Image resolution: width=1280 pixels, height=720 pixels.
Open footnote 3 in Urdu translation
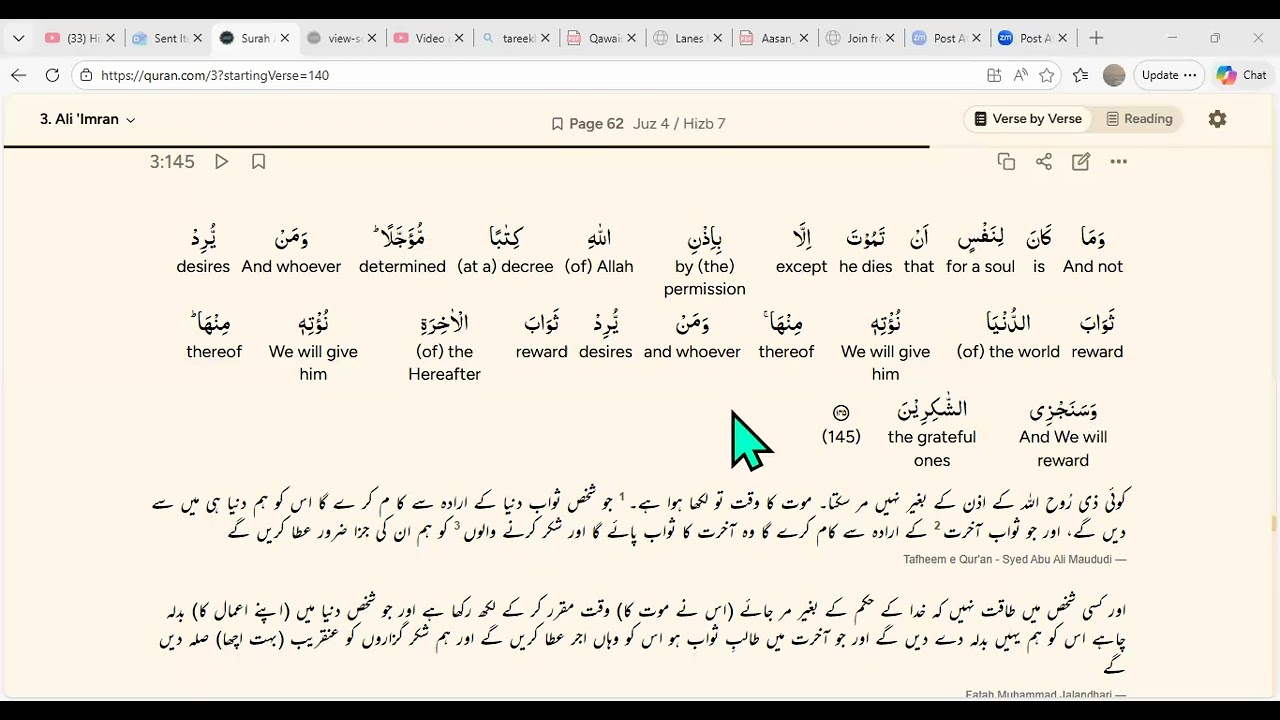(x=457, y=525)
